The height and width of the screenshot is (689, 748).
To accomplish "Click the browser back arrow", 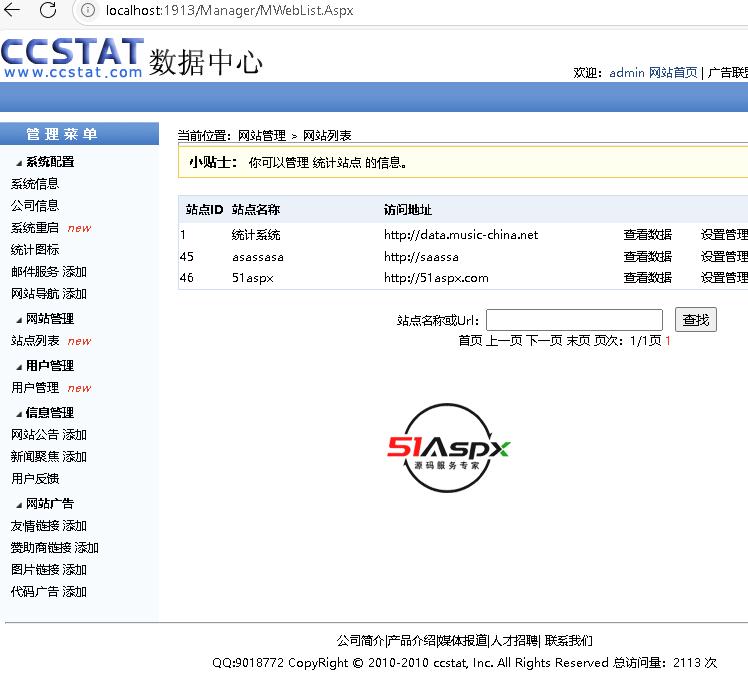I will 13,11.
